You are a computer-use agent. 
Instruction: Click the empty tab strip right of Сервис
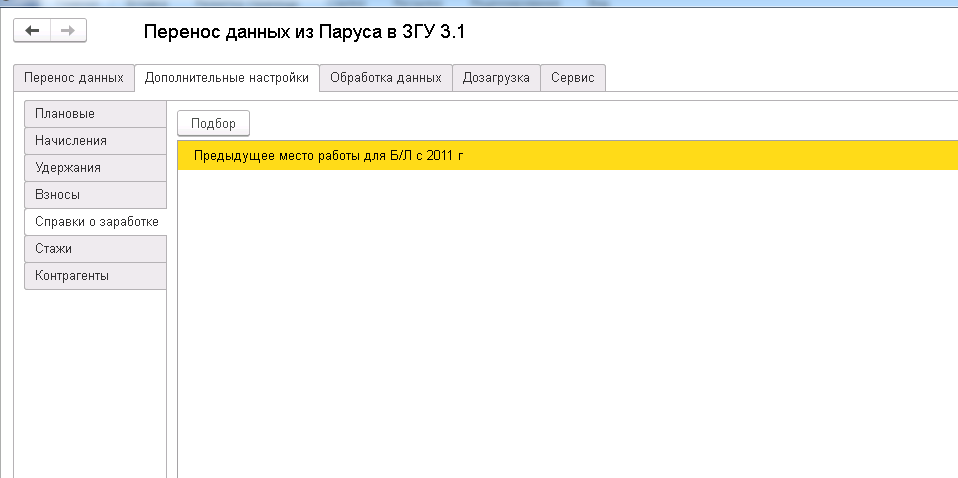(780, 78)
